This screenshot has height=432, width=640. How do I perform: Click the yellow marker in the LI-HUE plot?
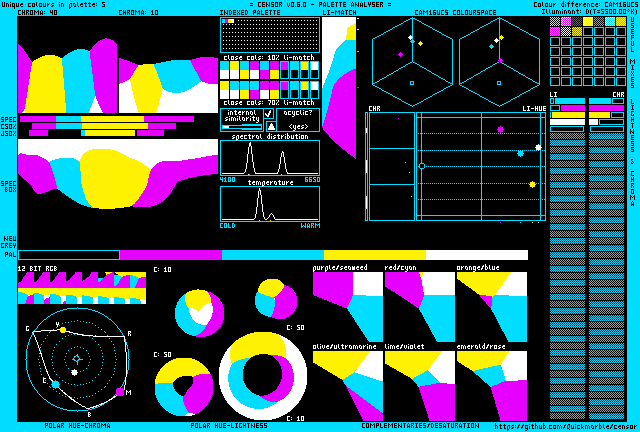532,185
